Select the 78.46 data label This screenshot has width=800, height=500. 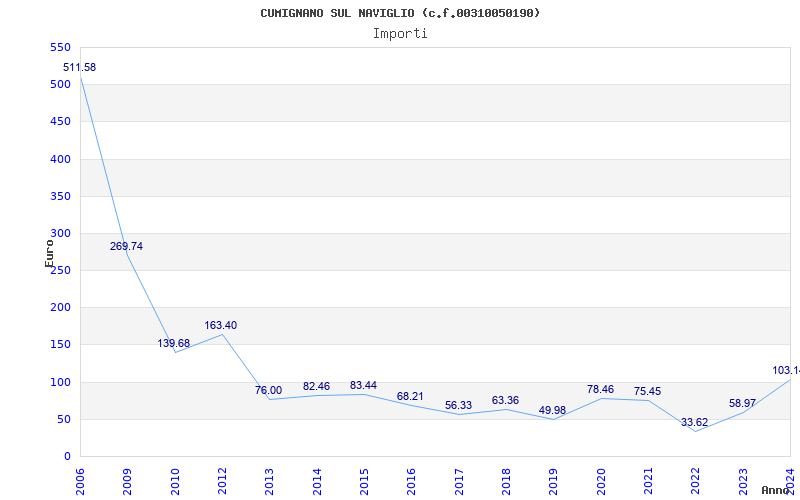tap(600, 390)
